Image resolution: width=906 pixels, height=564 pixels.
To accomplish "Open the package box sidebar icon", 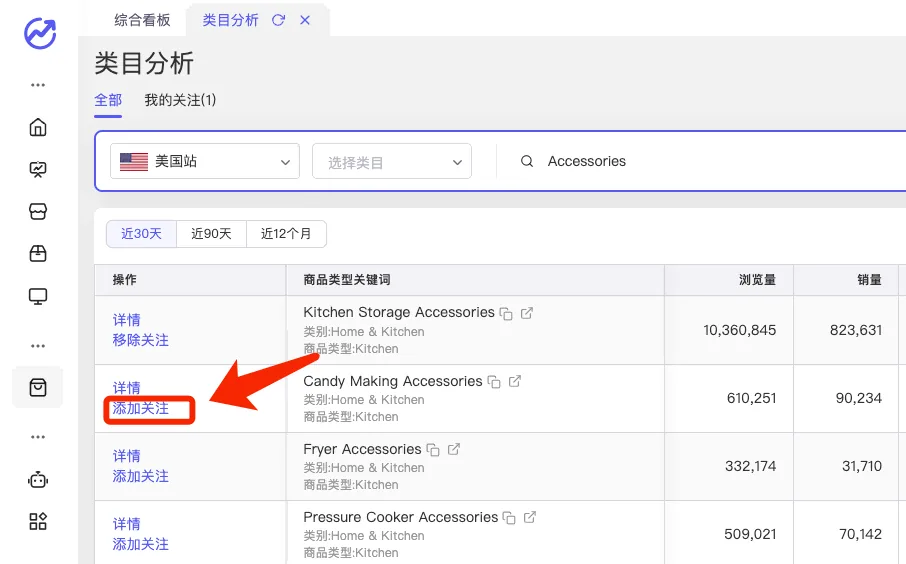I will (38, 254).
